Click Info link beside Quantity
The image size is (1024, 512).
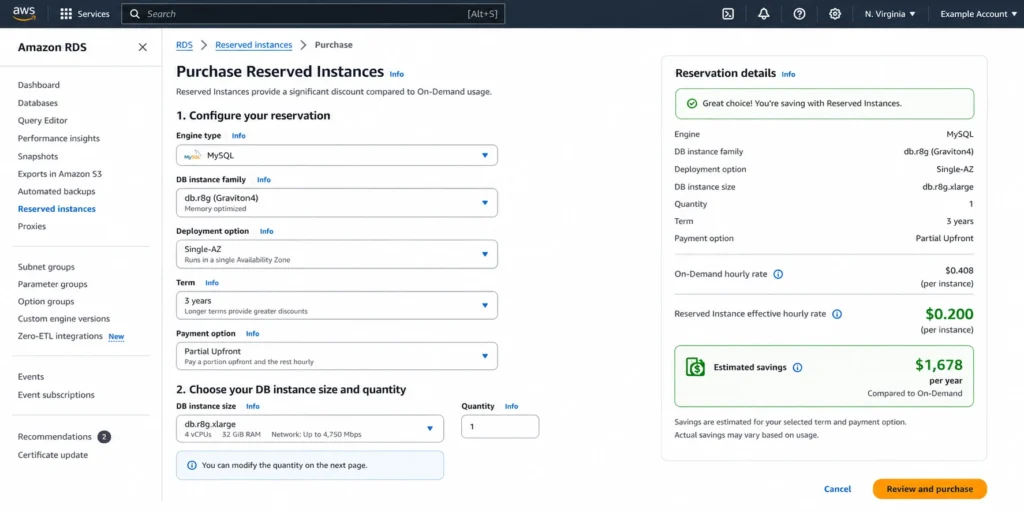(511, 406)
